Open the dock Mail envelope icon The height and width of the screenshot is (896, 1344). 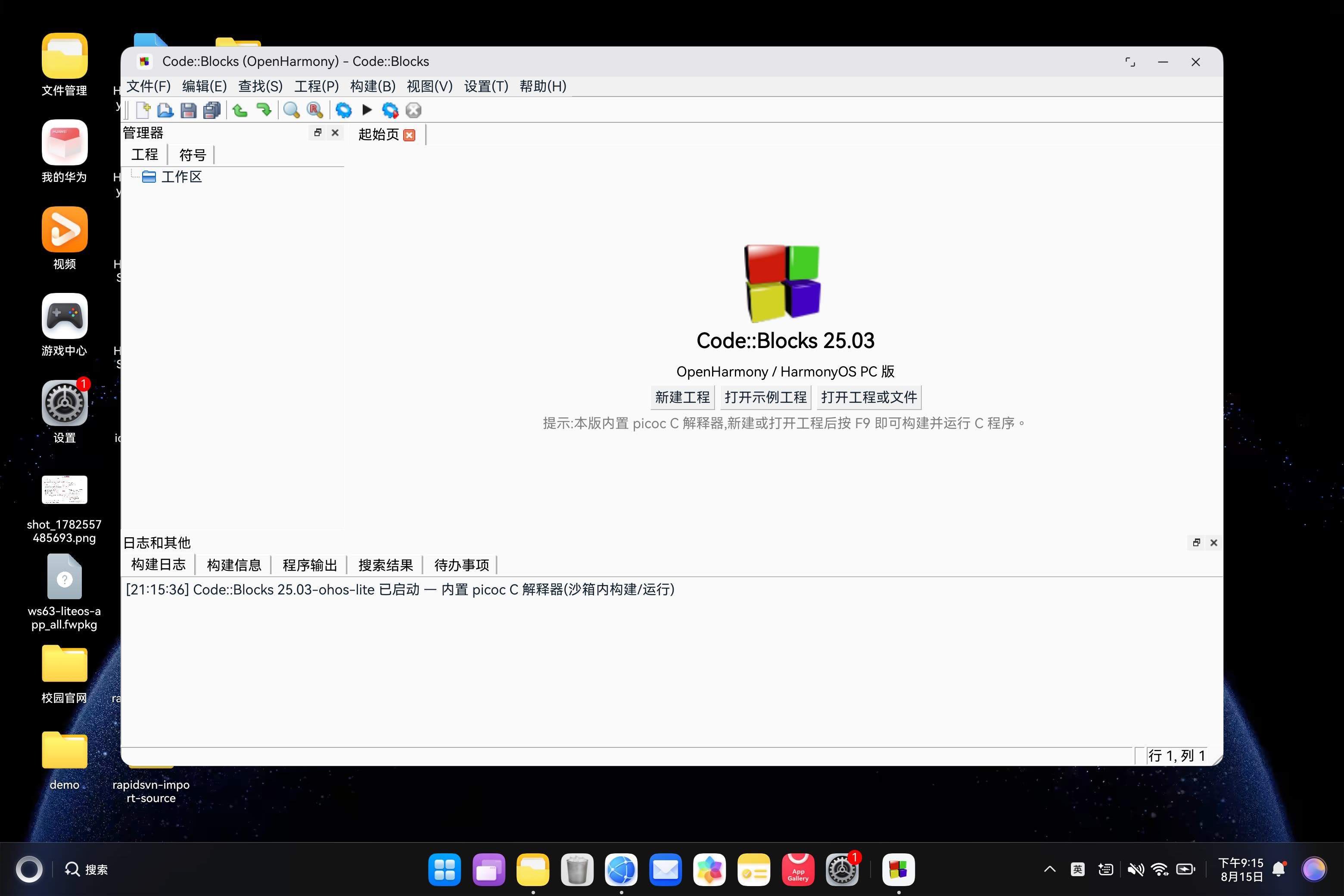click(666, 870)
